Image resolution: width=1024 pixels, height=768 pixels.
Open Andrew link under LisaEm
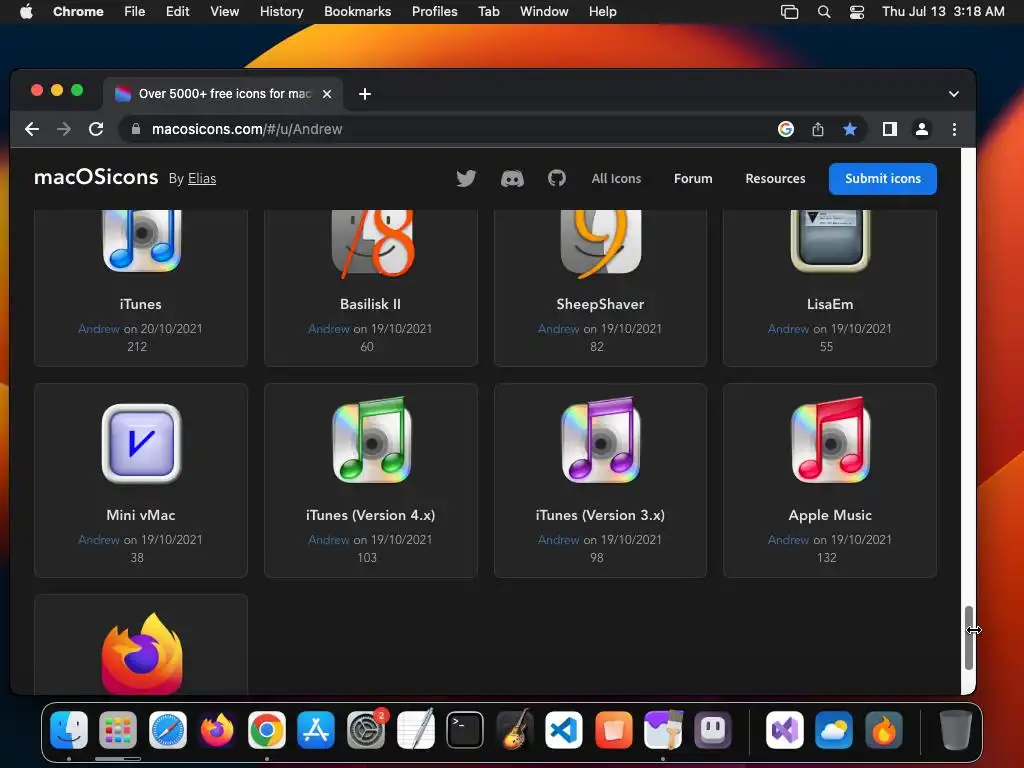coord(788,328)
